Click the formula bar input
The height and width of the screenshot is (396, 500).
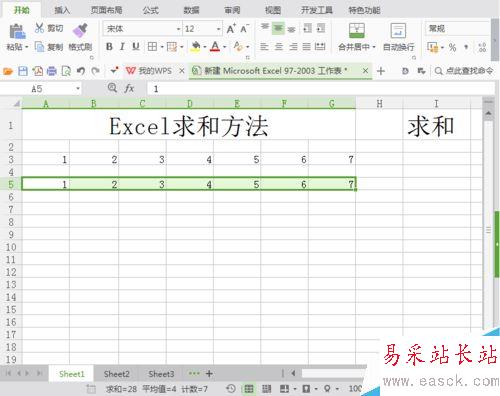(321, 89)
